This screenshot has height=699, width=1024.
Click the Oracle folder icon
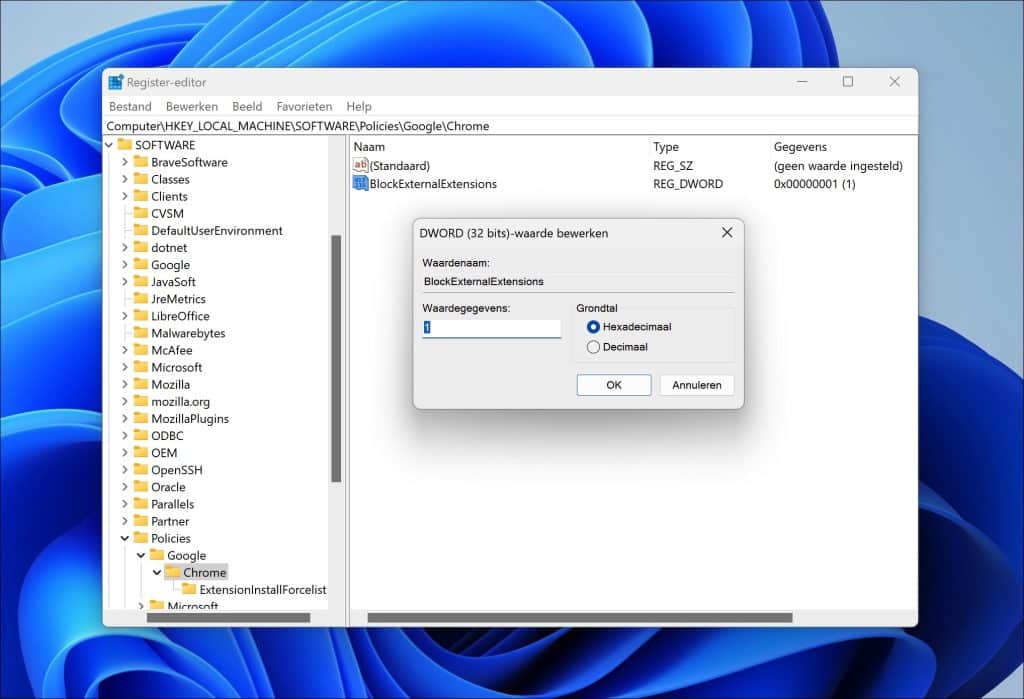click(x=140, y=486)
